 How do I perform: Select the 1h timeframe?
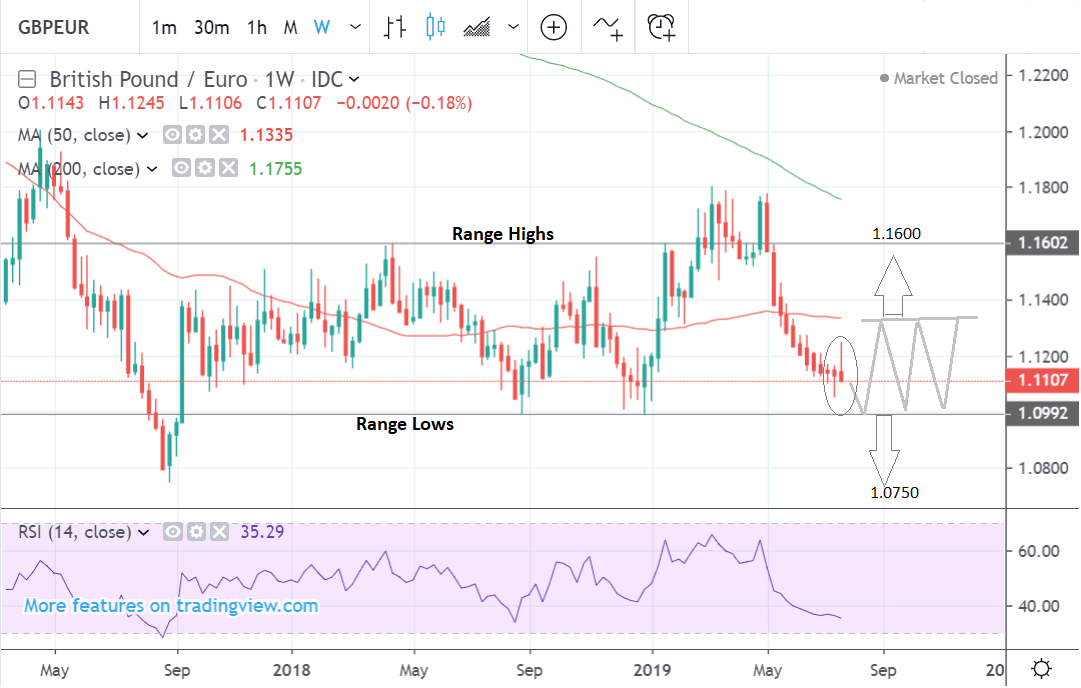[x=257, y=27]
